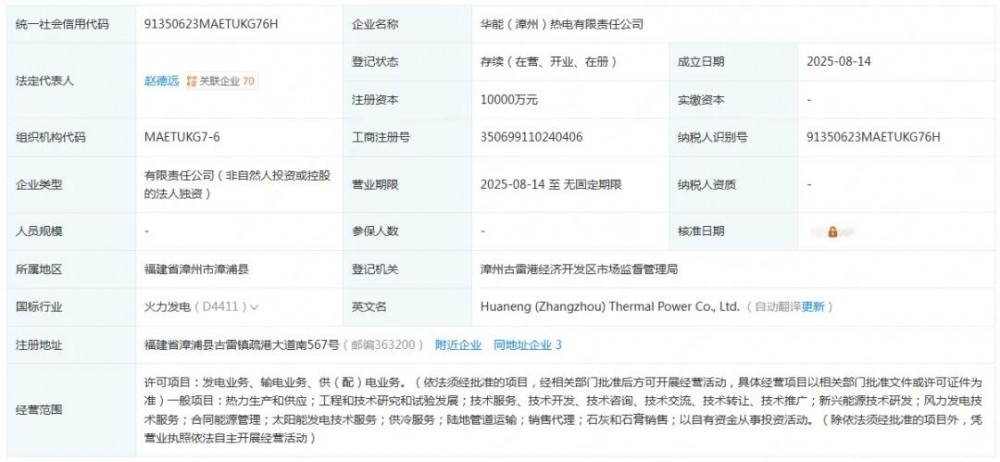Open 同地址企业 3 link
1000x462 pixels.
527,345
